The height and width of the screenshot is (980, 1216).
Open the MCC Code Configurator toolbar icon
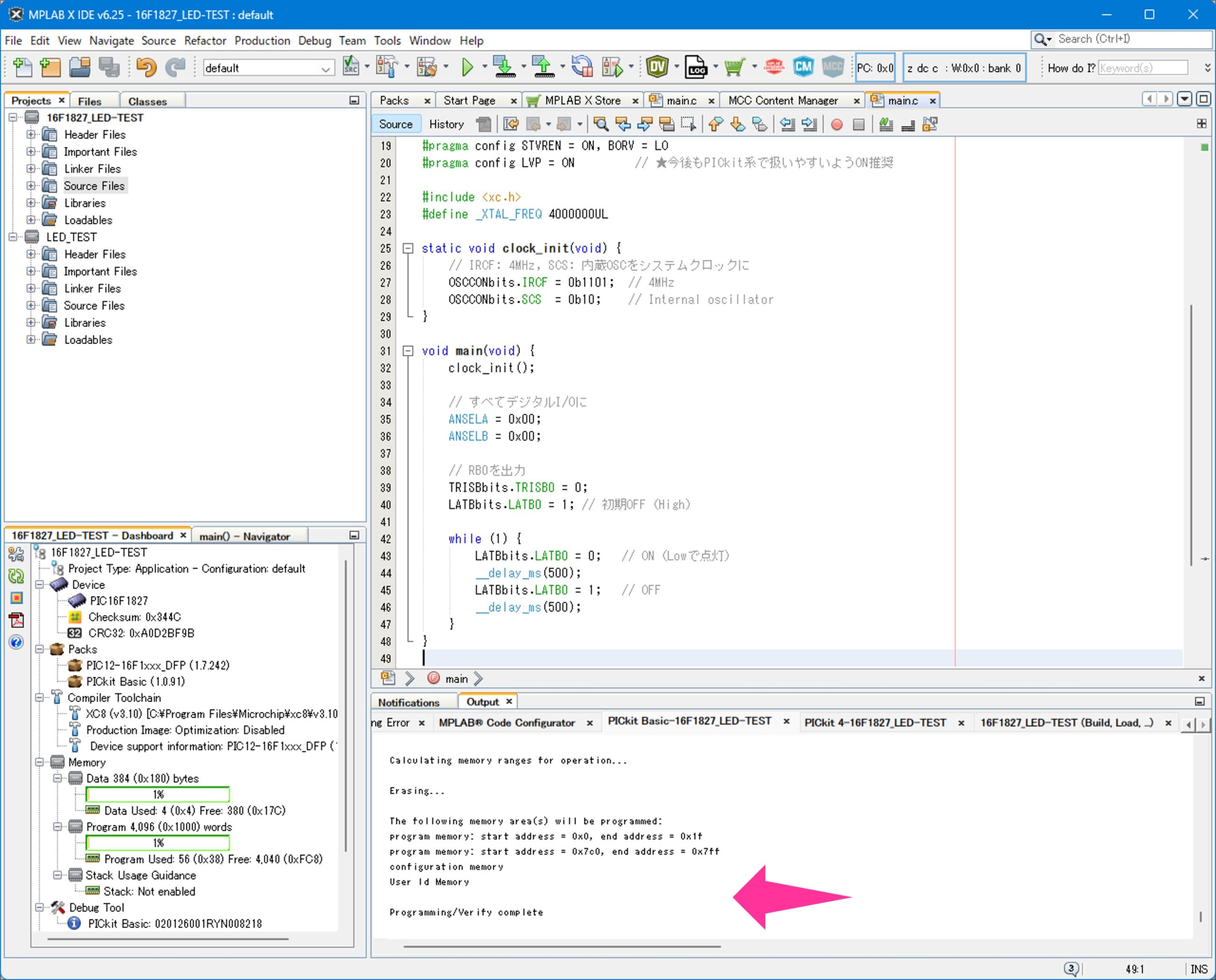click(x=833, y=68)
